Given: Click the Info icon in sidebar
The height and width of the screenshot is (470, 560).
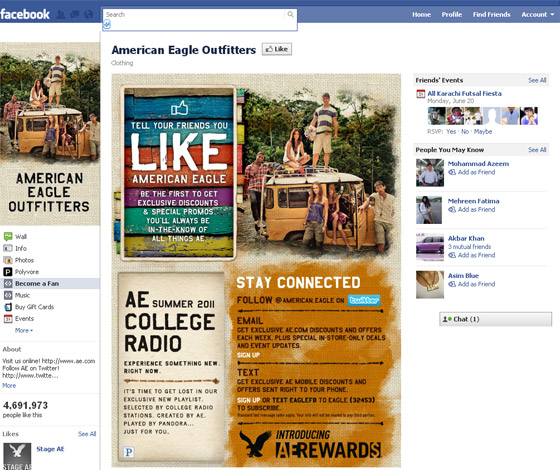Looking at the screenshot, I should pos(8,248).
